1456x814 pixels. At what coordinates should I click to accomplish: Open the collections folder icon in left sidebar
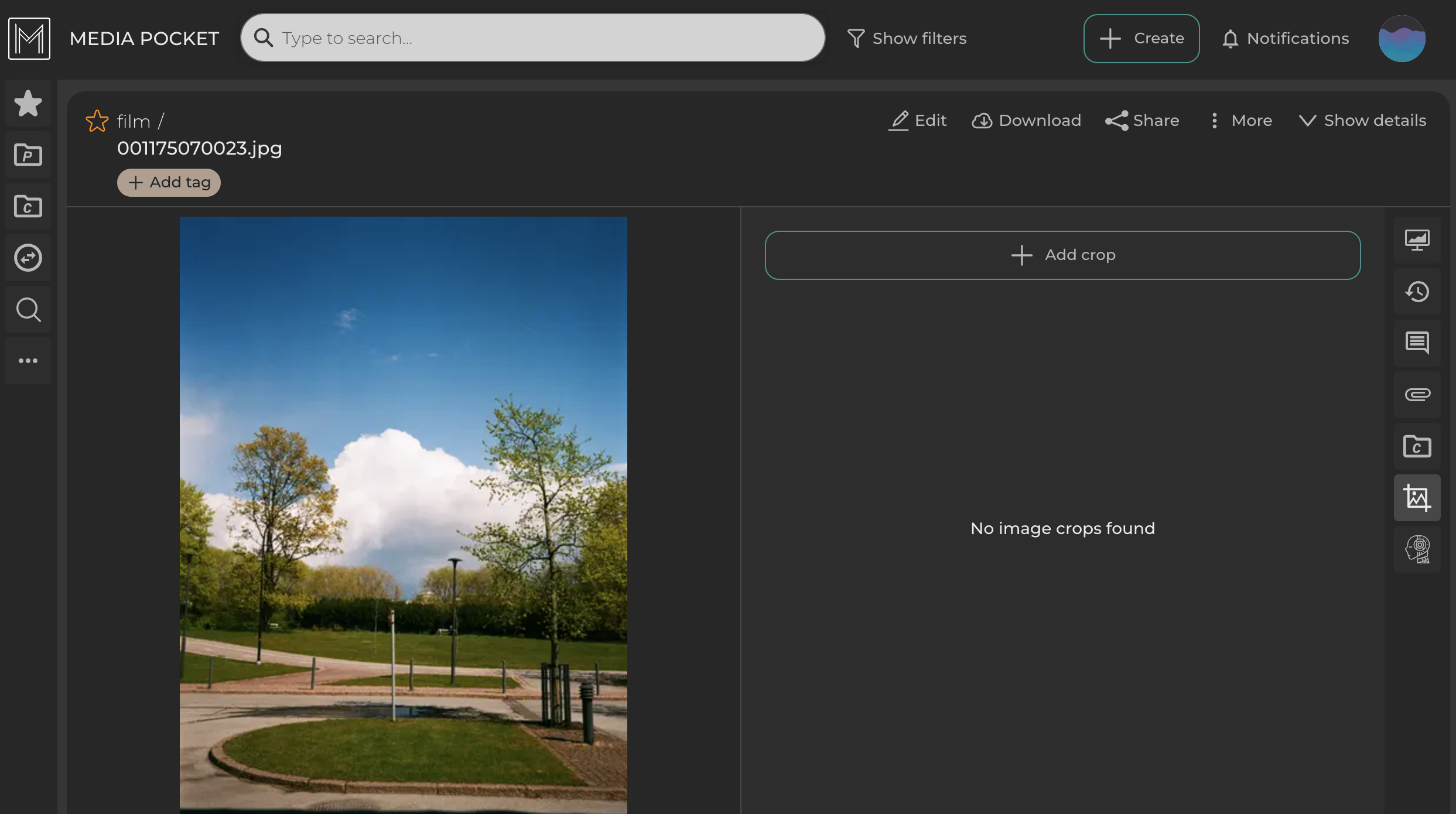click(28, 207)
